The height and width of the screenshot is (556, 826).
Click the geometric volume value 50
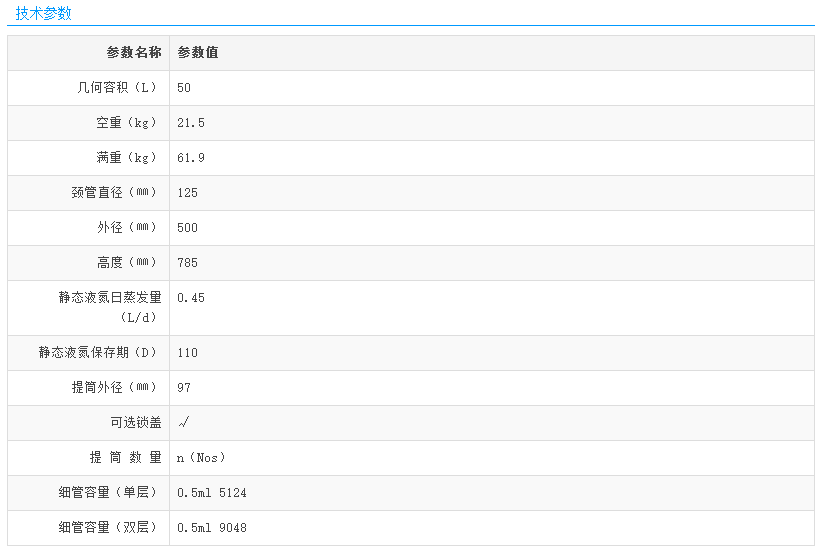tap(184, 88)
